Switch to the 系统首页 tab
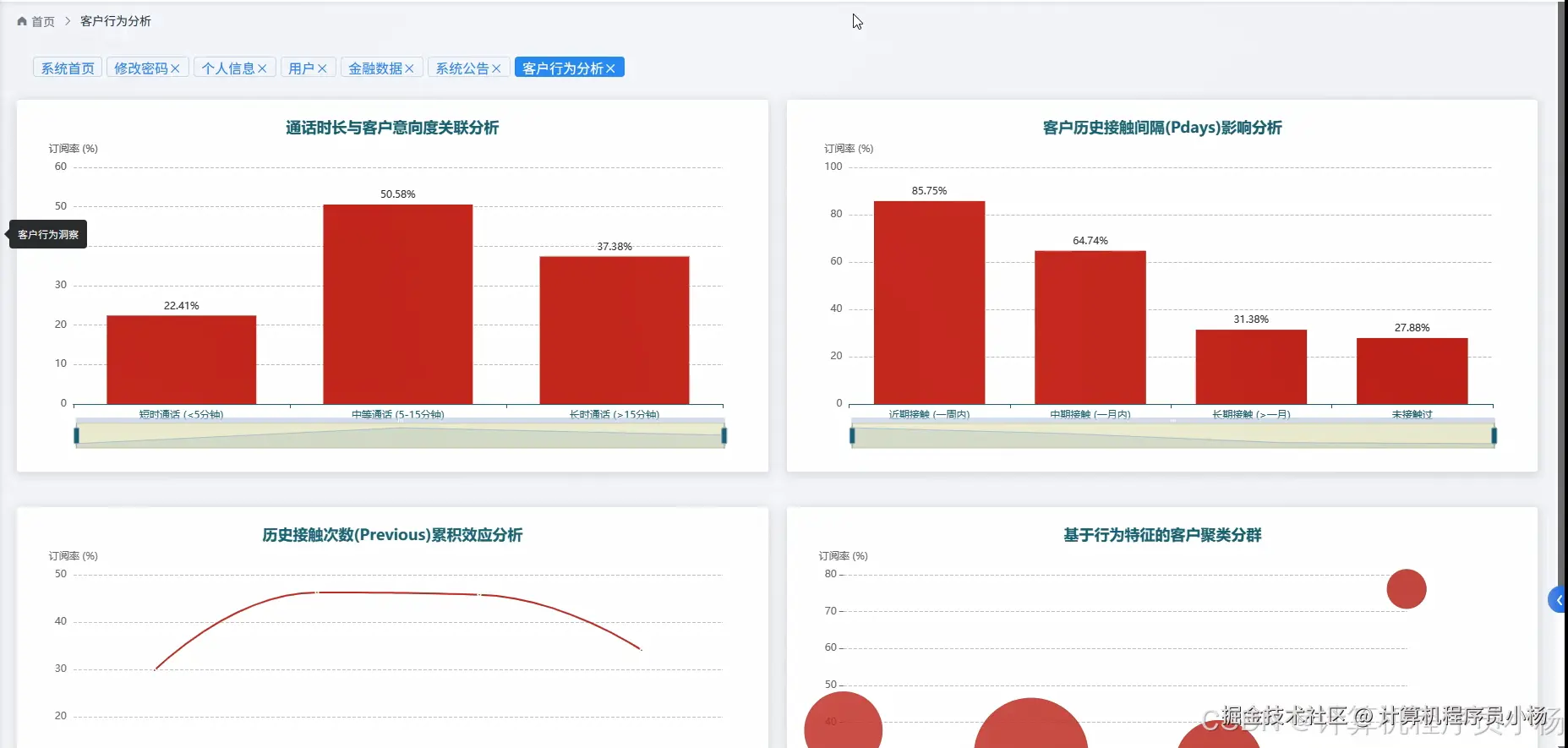Viewport: 1568px width, 748px height. pos(68,68)
